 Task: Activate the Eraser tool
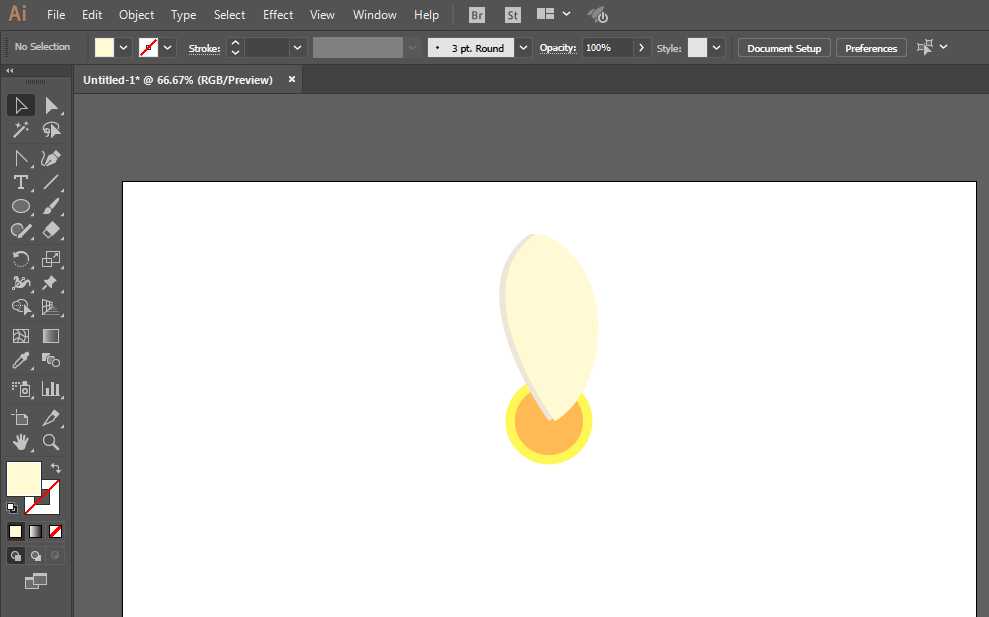click(x=51, y=230)
